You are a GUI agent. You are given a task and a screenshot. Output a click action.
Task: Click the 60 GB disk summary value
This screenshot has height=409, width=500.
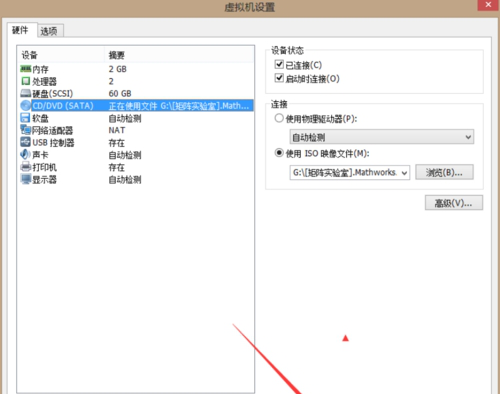pos(120,94)
